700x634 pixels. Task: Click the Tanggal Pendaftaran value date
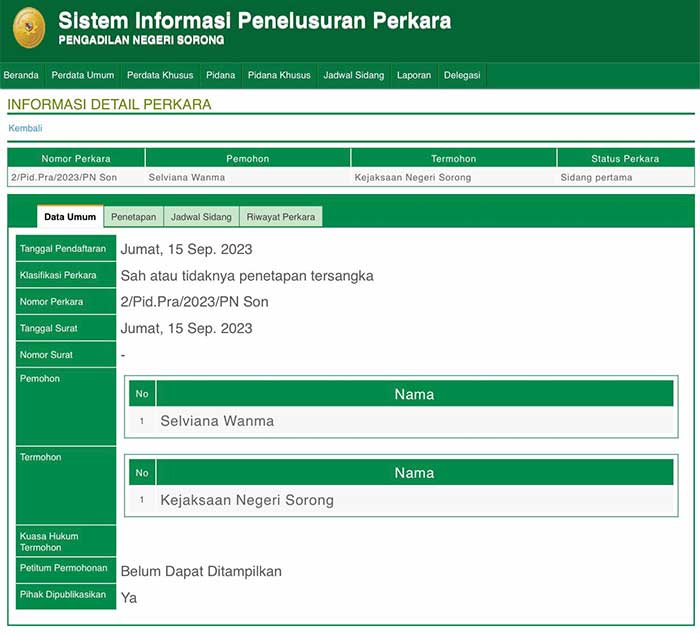[x=187, y=249]
